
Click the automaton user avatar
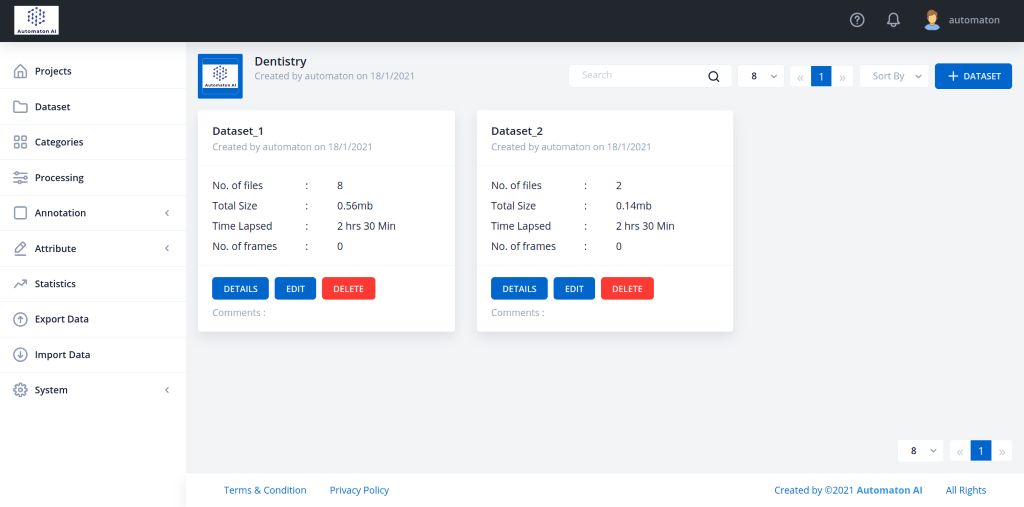pyautogui.click(x=932, y=20)
